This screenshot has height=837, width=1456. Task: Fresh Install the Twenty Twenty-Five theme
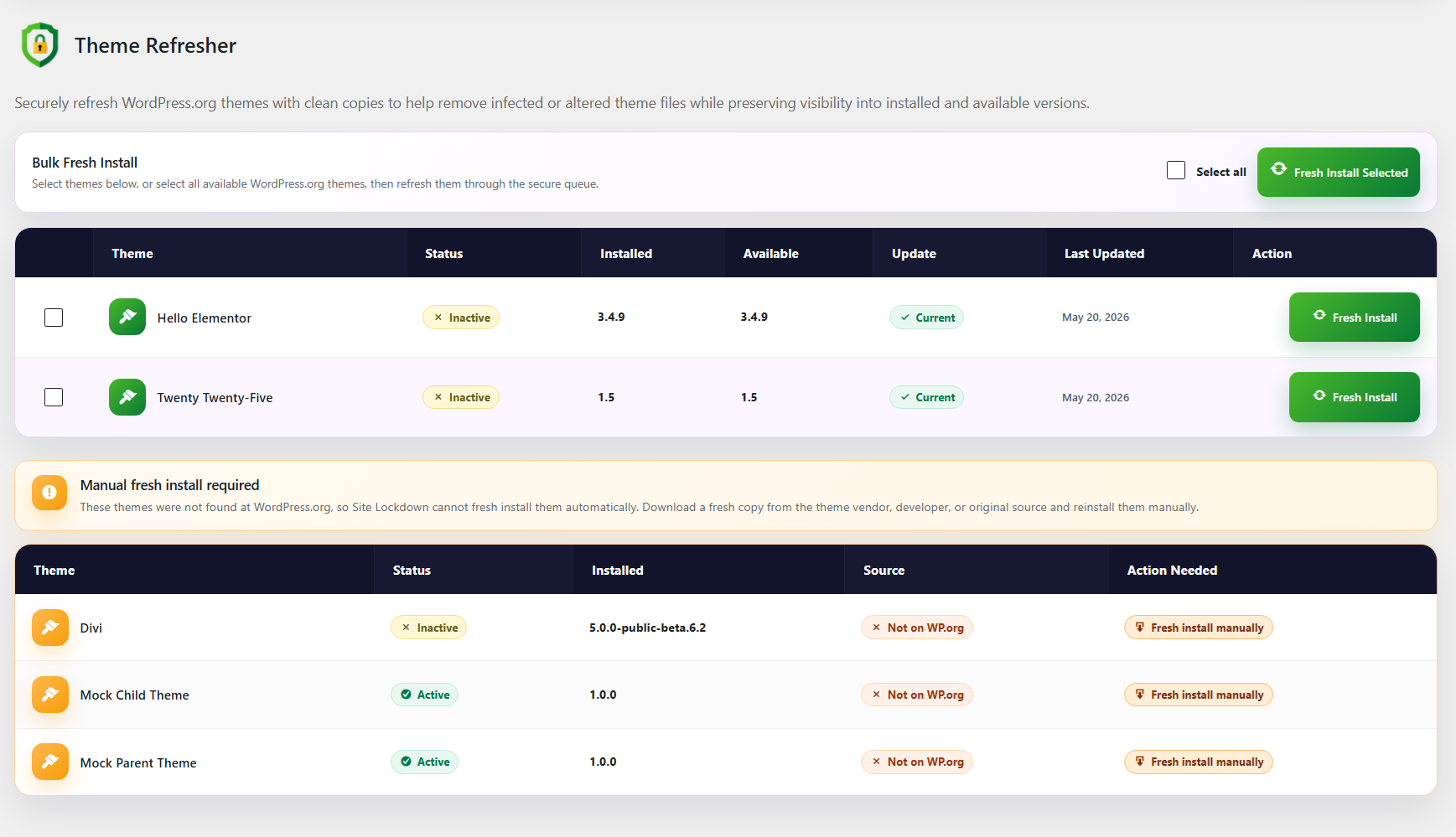tap(1355, 397)
